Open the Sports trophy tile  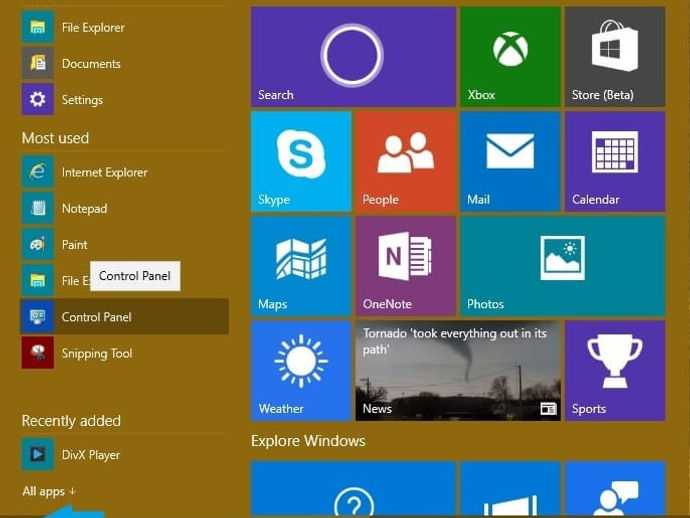coord(615,371)
